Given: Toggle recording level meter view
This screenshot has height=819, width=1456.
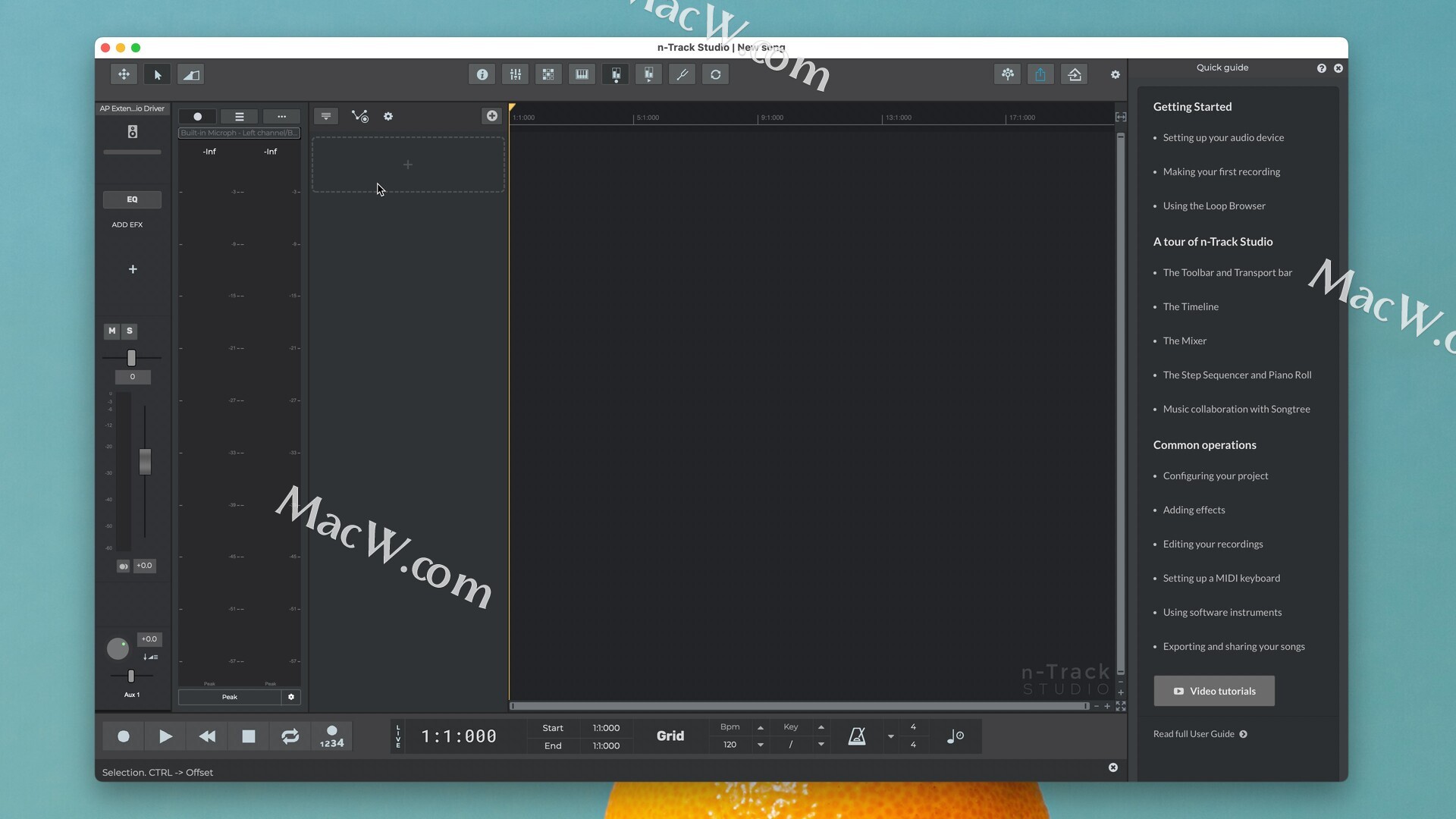Looking at the screenshot, I should point(616,74).
